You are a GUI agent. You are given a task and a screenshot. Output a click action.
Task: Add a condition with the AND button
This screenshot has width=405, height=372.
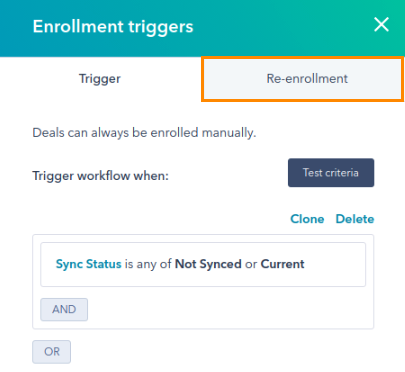[64, 309]
